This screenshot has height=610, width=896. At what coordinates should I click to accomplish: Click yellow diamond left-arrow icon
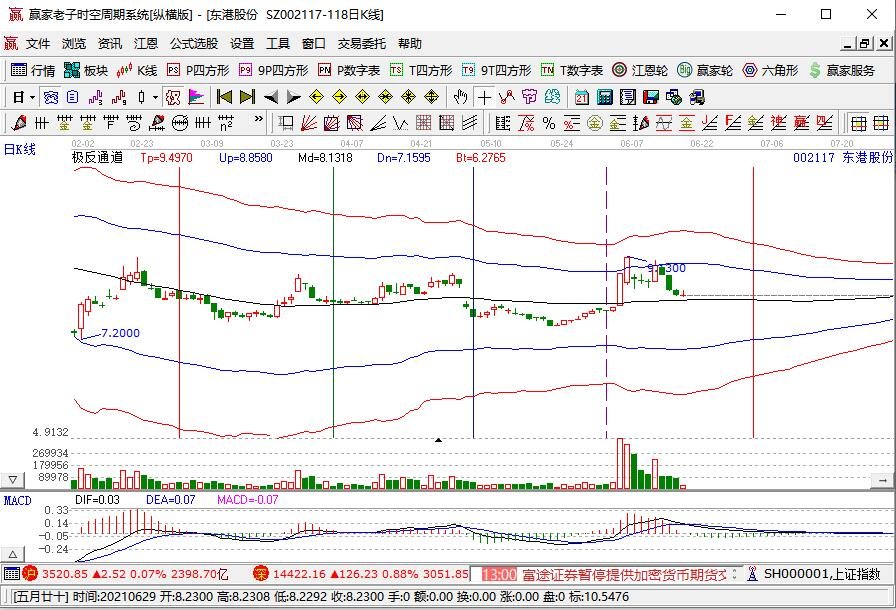click(316, 98)
